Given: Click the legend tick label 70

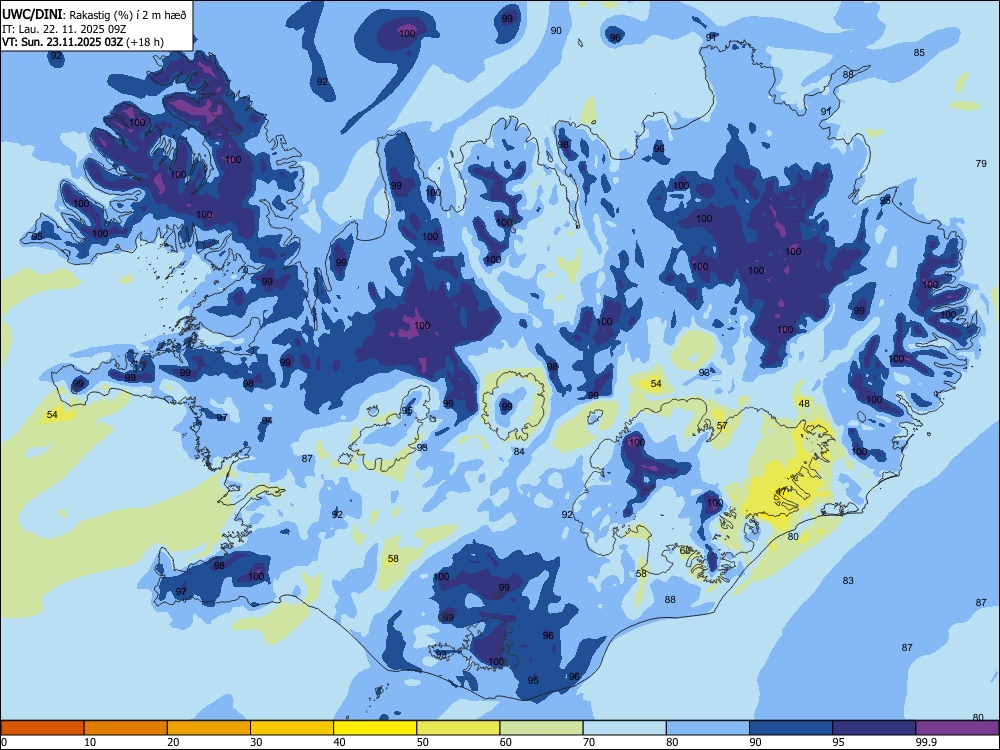Looking at the screenshot, I should click(589, 742).
